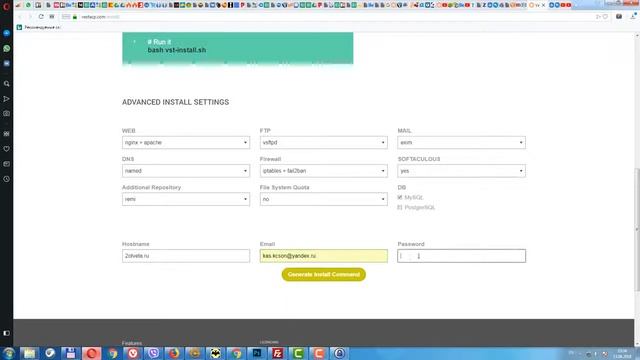Open My Flow send icon in sidebar
640x360 pixels.
click(7, 99)
